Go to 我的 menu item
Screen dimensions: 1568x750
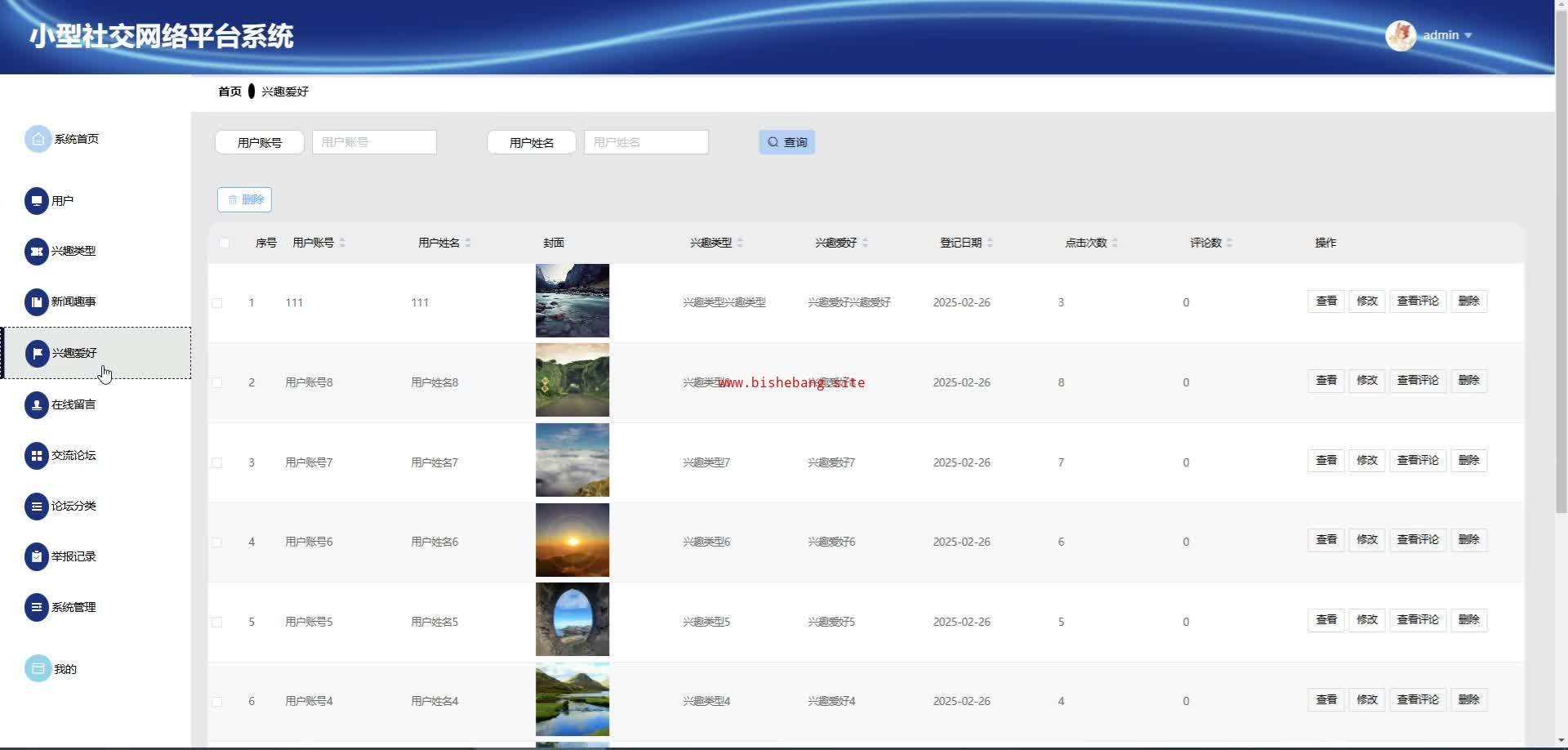65,669
